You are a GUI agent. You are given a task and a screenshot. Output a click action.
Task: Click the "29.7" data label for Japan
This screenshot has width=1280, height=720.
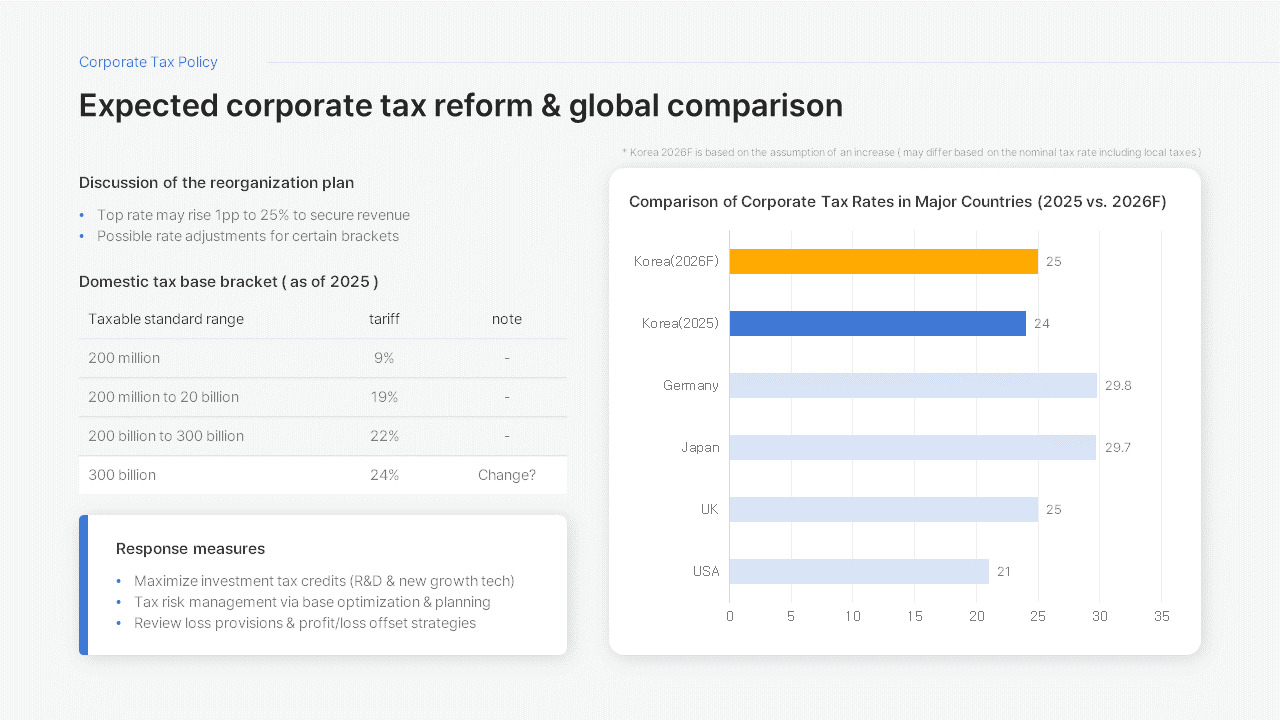click(x=1118, y=447)
